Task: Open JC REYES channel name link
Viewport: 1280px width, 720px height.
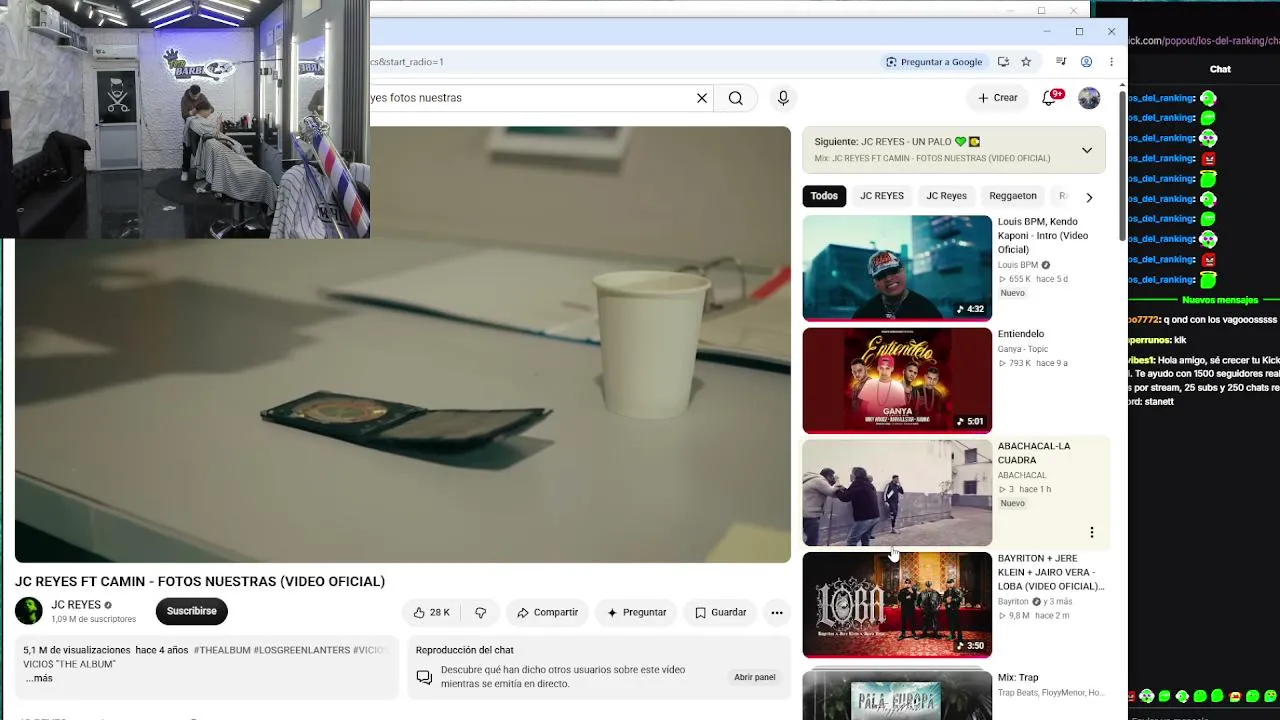Action: [x=76, y=605]
